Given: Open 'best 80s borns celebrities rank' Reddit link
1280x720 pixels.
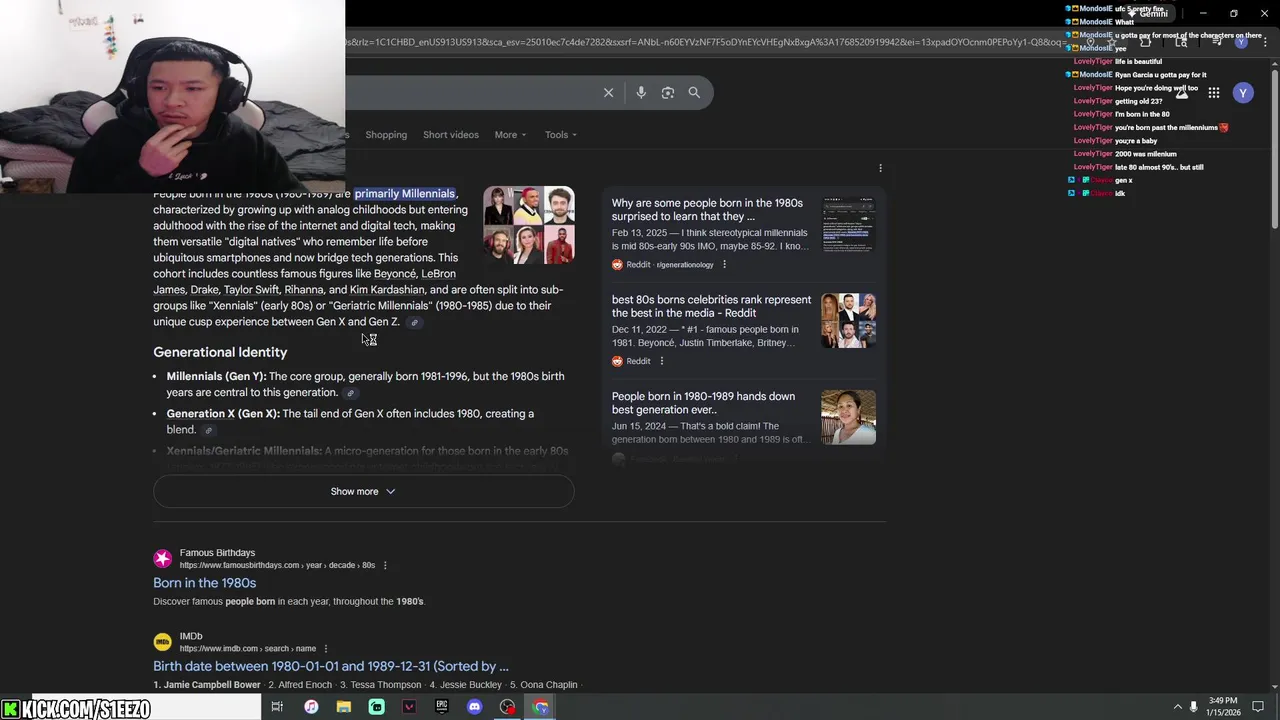Looking at the screenshot, I should click(711, 306).
